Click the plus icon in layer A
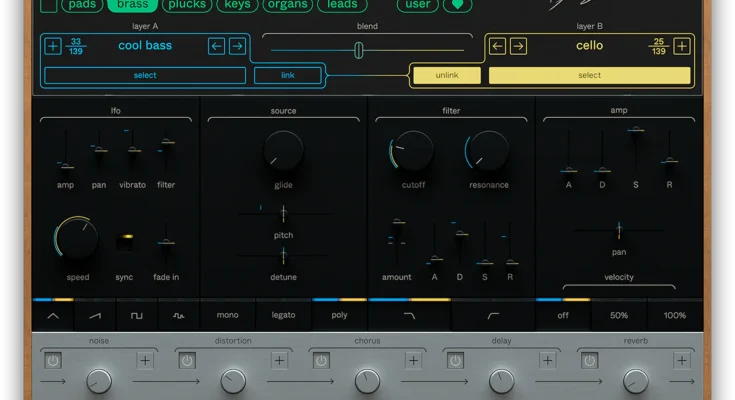 click(x=53, y=46)
